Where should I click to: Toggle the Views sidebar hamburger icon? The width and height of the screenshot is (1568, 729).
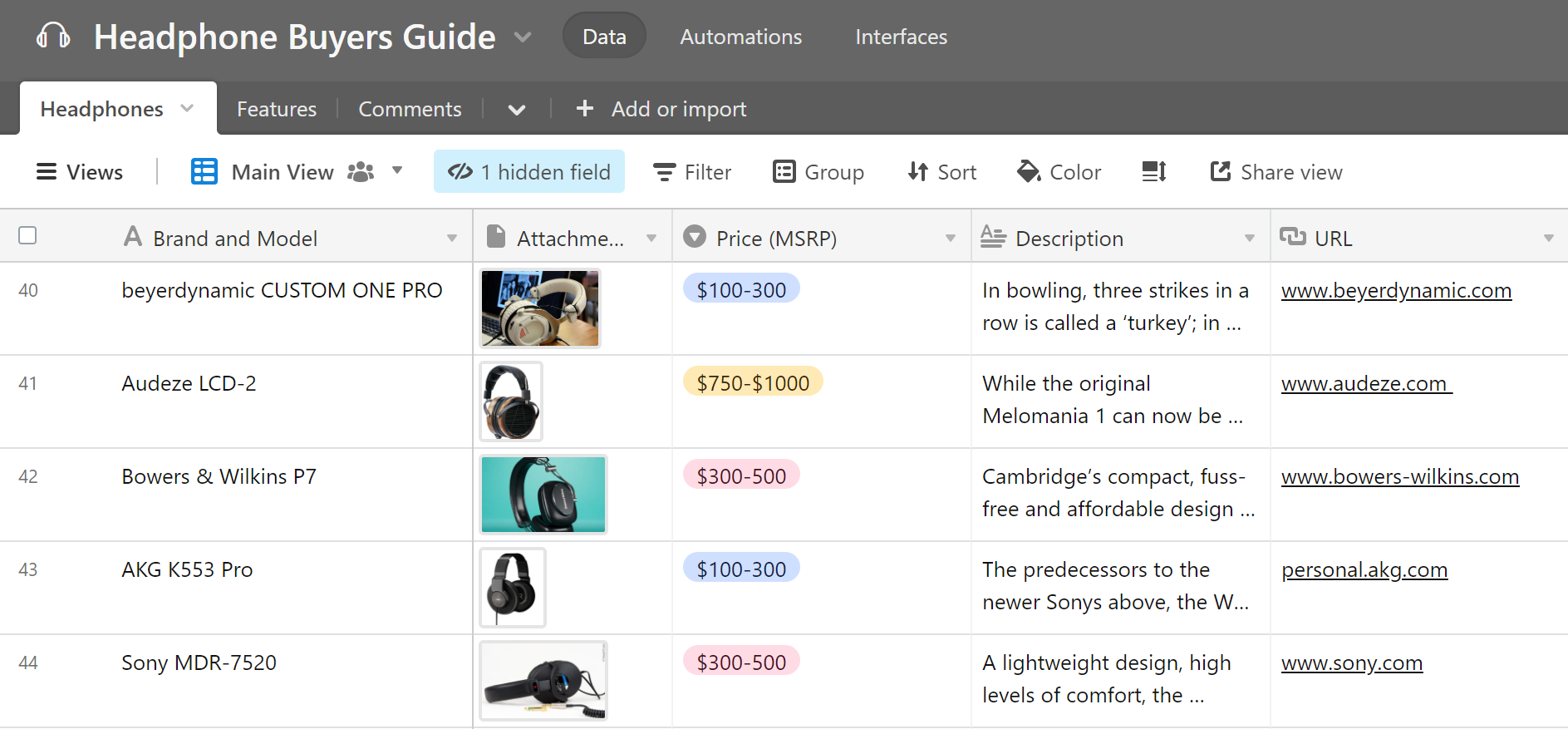(47, 171)
